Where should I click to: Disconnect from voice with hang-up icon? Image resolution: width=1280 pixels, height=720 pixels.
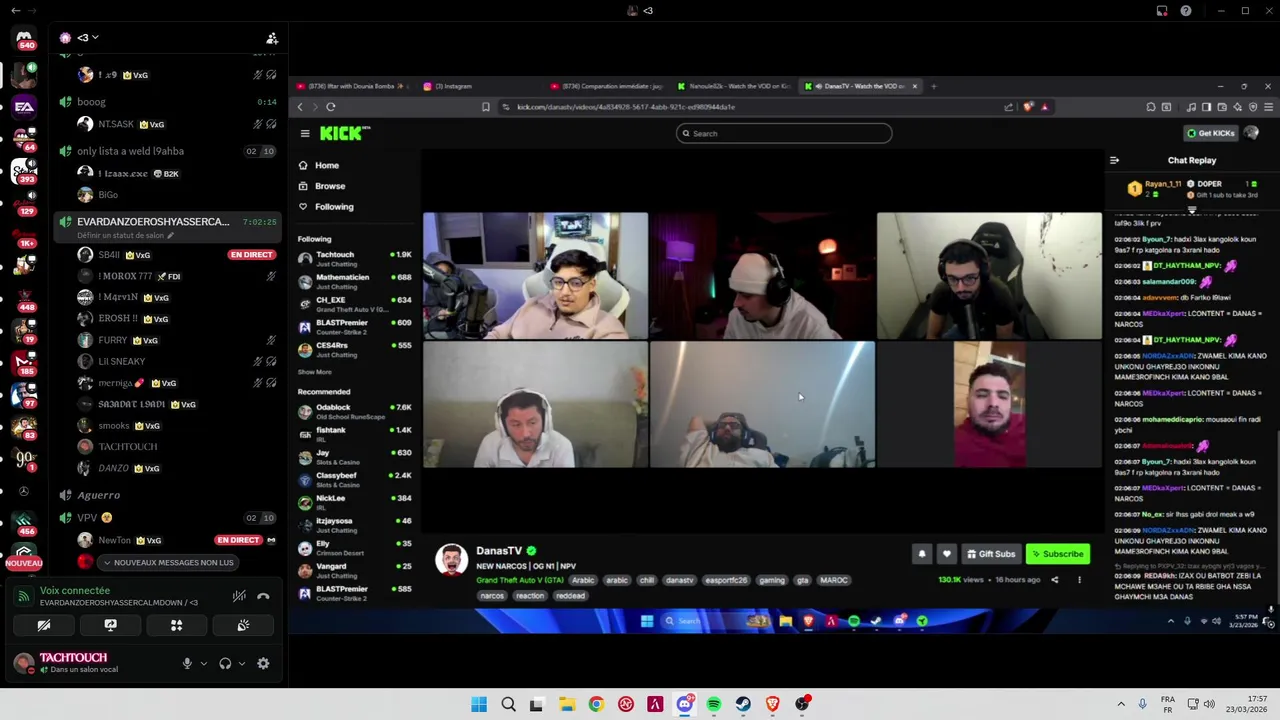coord(263,596)
